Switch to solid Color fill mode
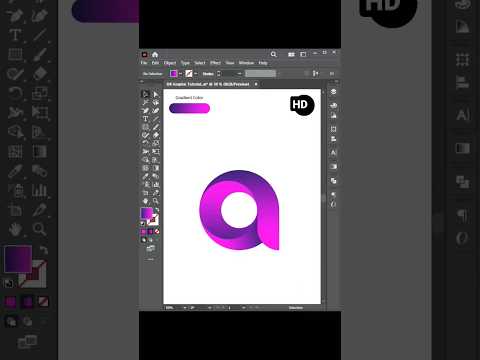This screenshot has width=480, height=360. [143, 231]
